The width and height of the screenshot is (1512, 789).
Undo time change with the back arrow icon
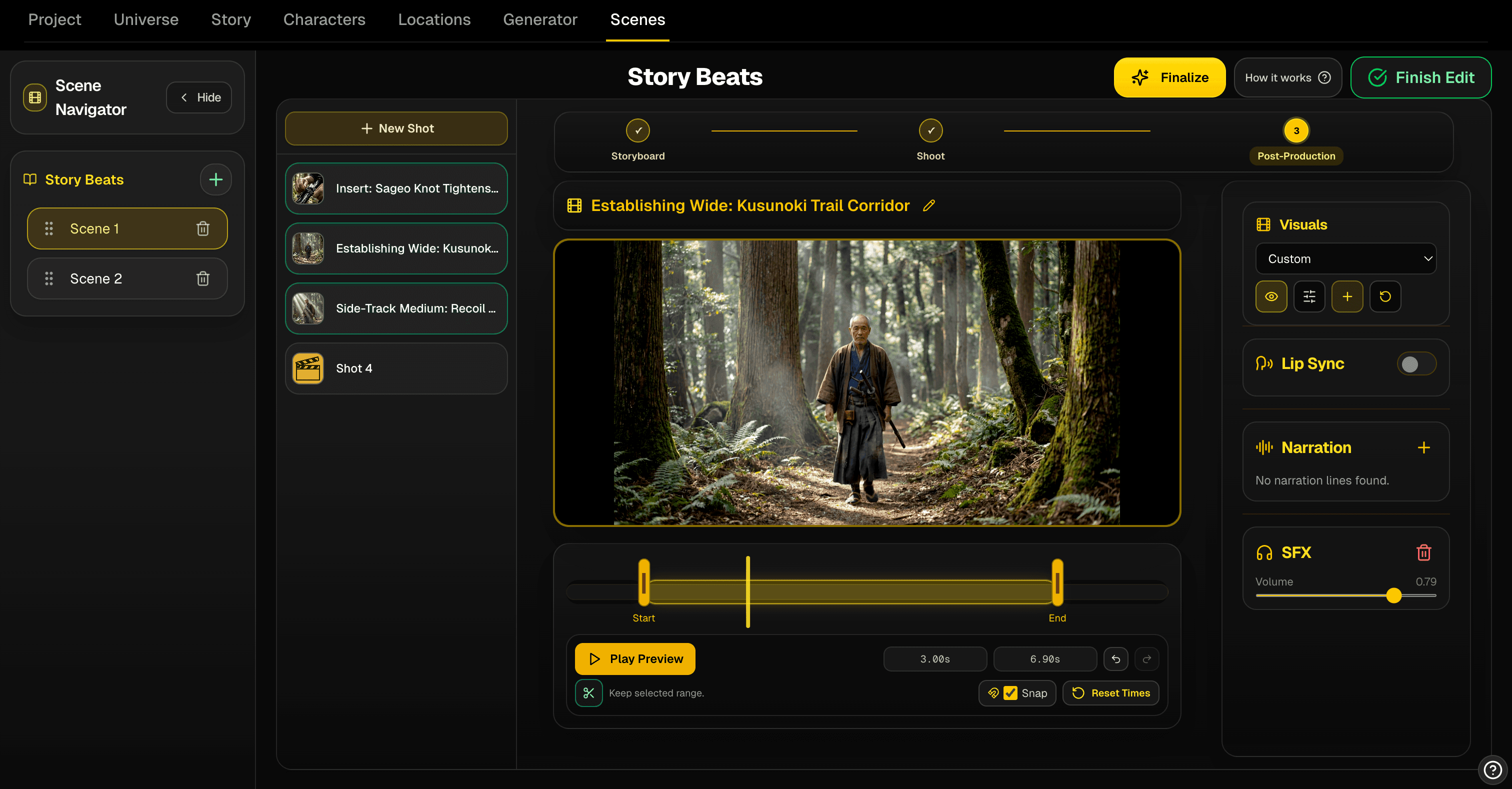coord(1116,658)
